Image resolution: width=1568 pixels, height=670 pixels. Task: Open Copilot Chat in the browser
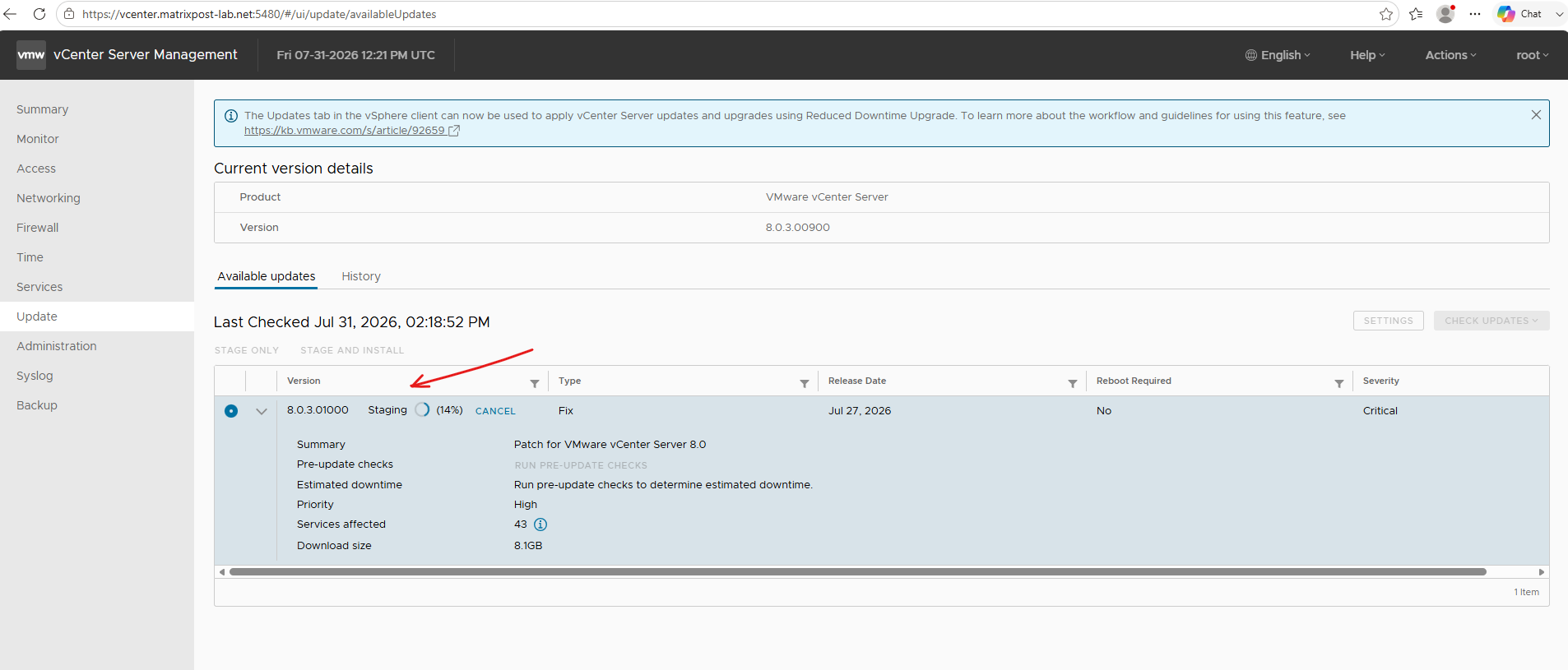coord(1519,14)
